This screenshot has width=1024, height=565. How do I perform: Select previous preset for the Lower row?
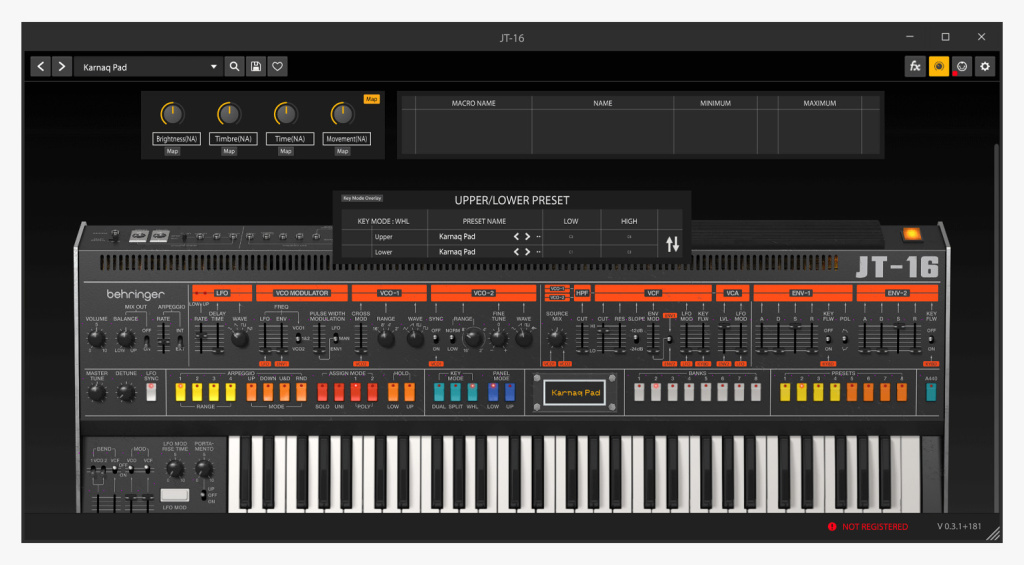coord(516,251)
